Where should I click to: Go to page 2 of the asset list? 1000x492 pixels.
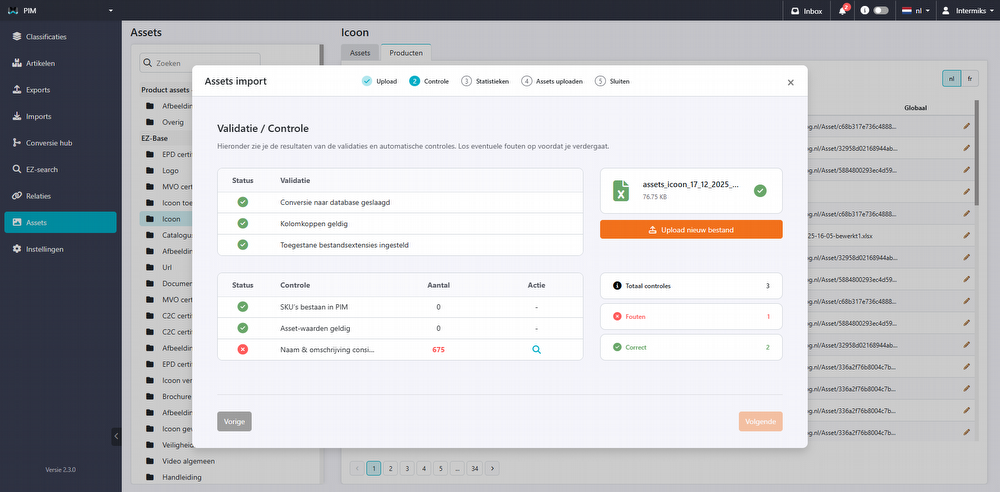pos(390,467)
